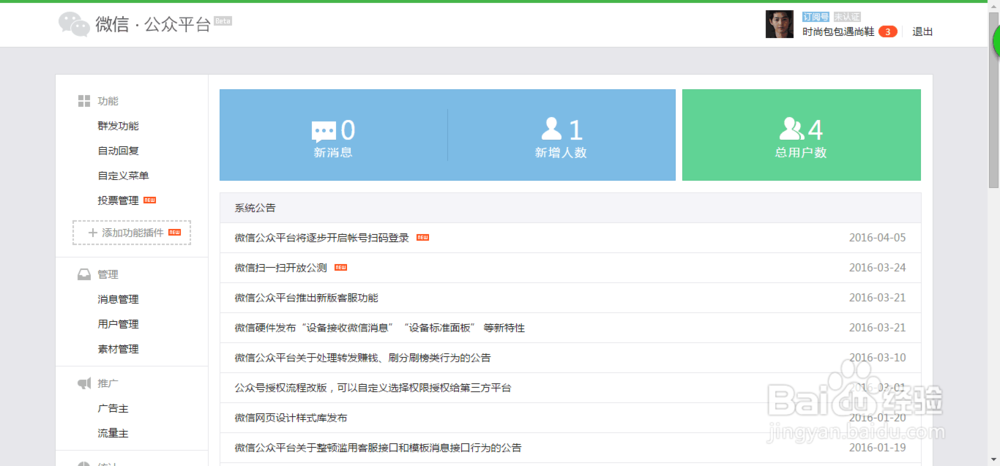Open 自定义菜单 in the sidebar

tap(123, 175)
